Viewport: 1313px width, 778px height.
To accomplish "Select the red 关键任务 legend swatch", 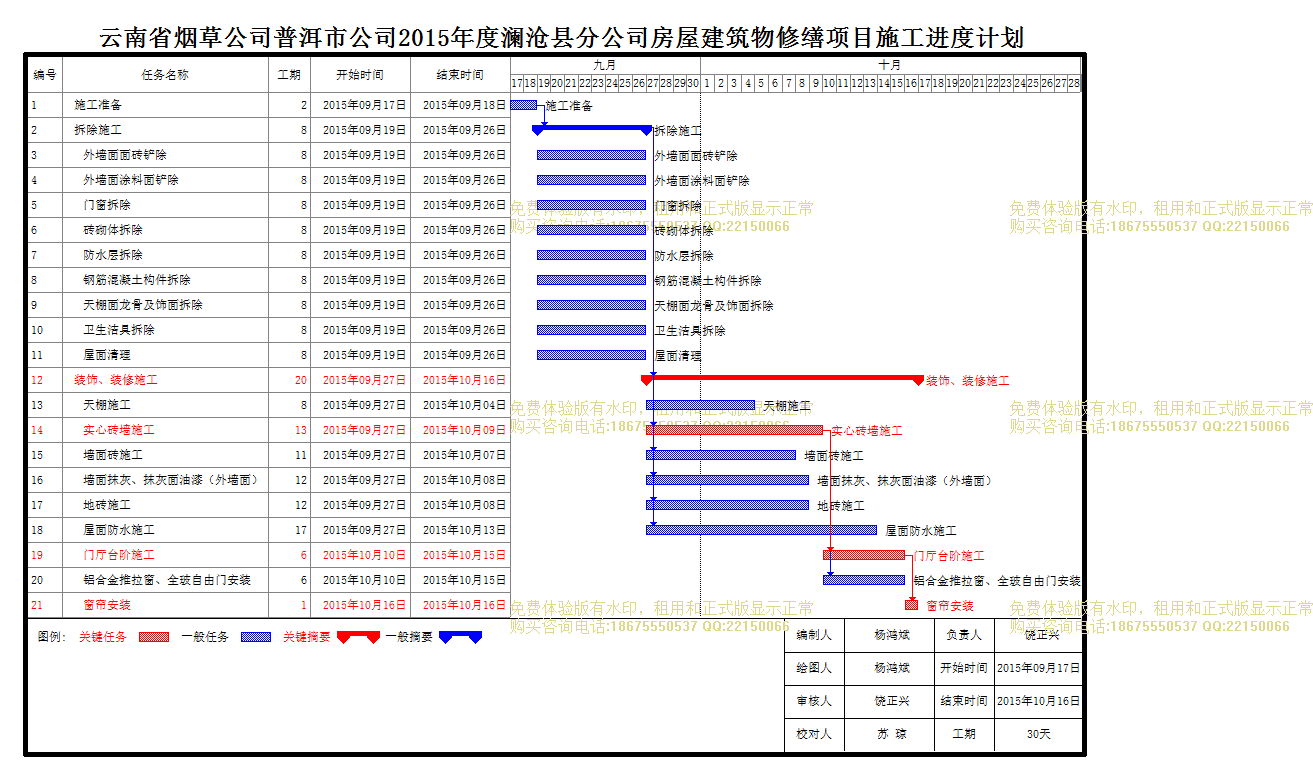I will 154,636.
